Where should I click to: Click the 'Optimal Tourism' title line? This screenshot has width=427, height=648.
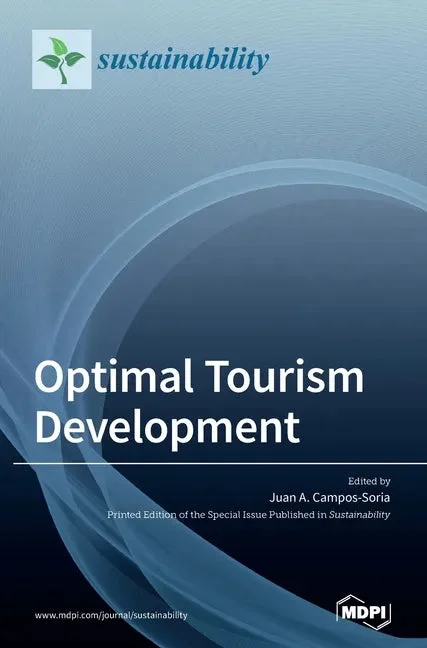coord(199,377)
